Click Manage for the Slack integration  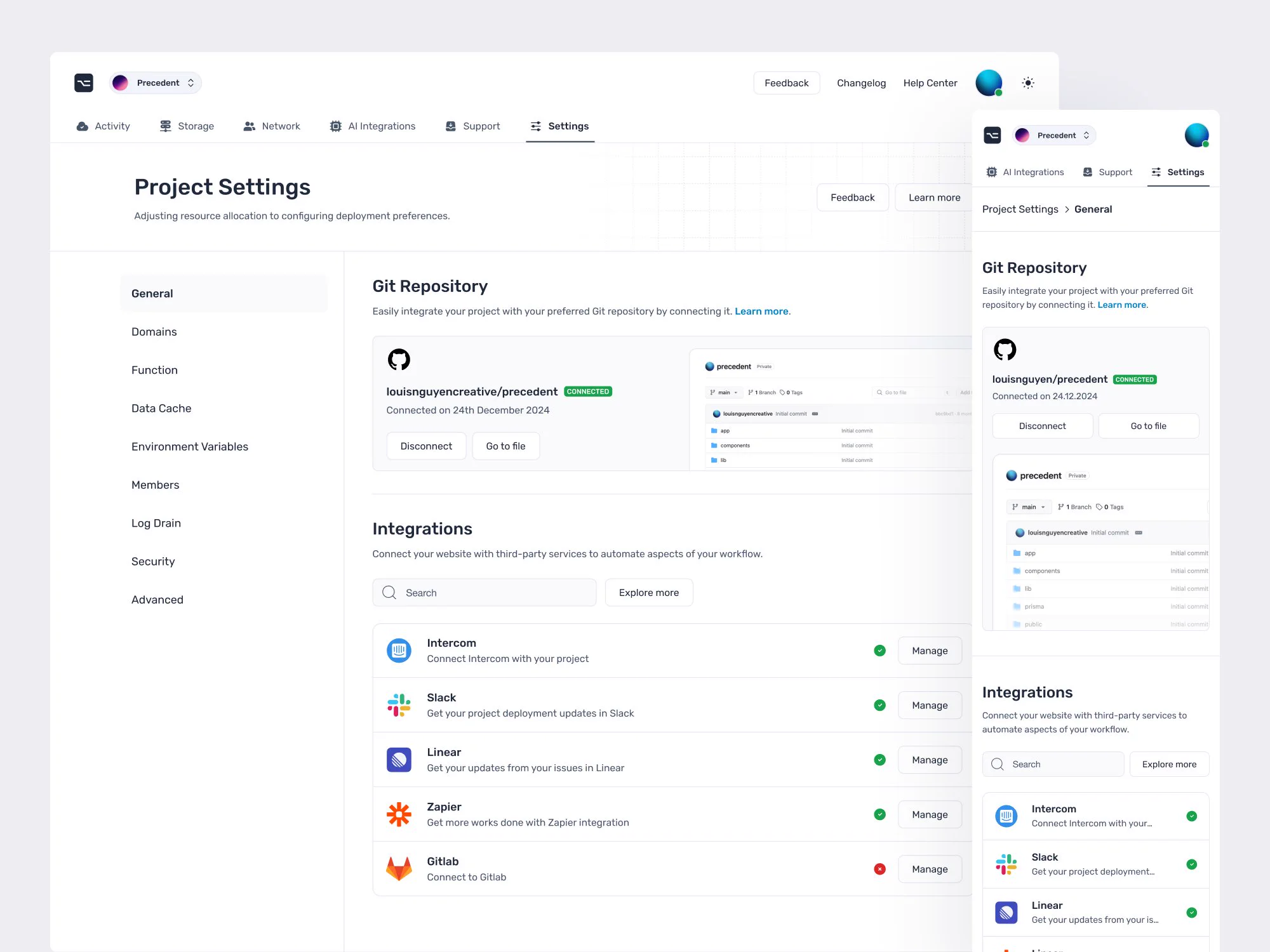point(930,705)
